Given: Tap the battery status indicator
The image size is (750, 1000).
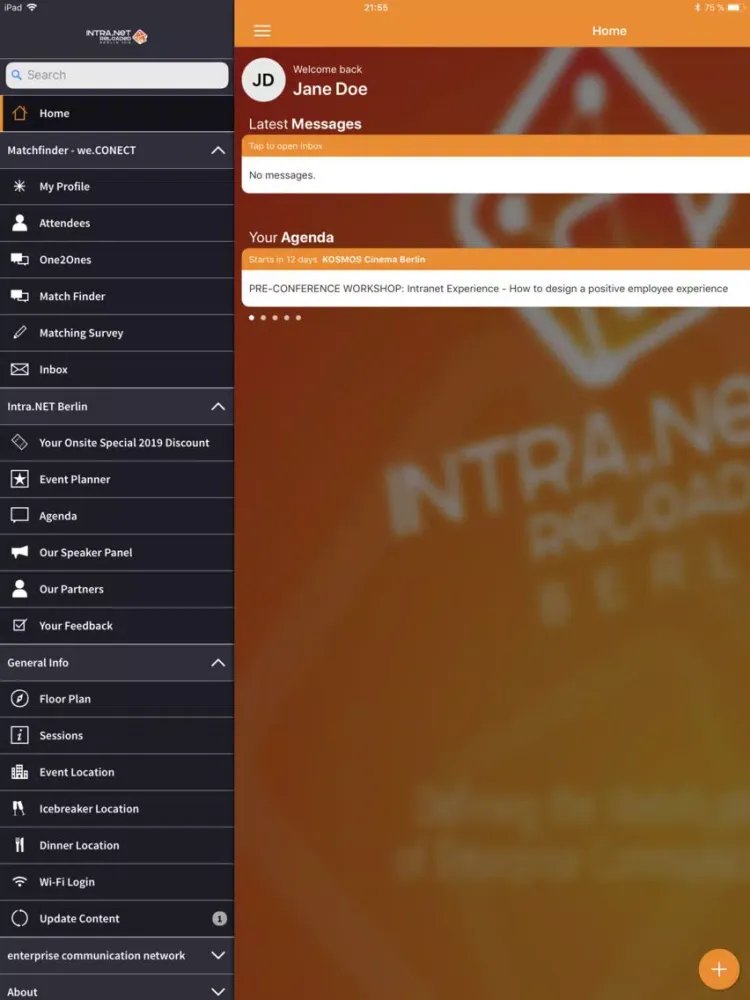Looking at the screenshot, I should [736, 8].
